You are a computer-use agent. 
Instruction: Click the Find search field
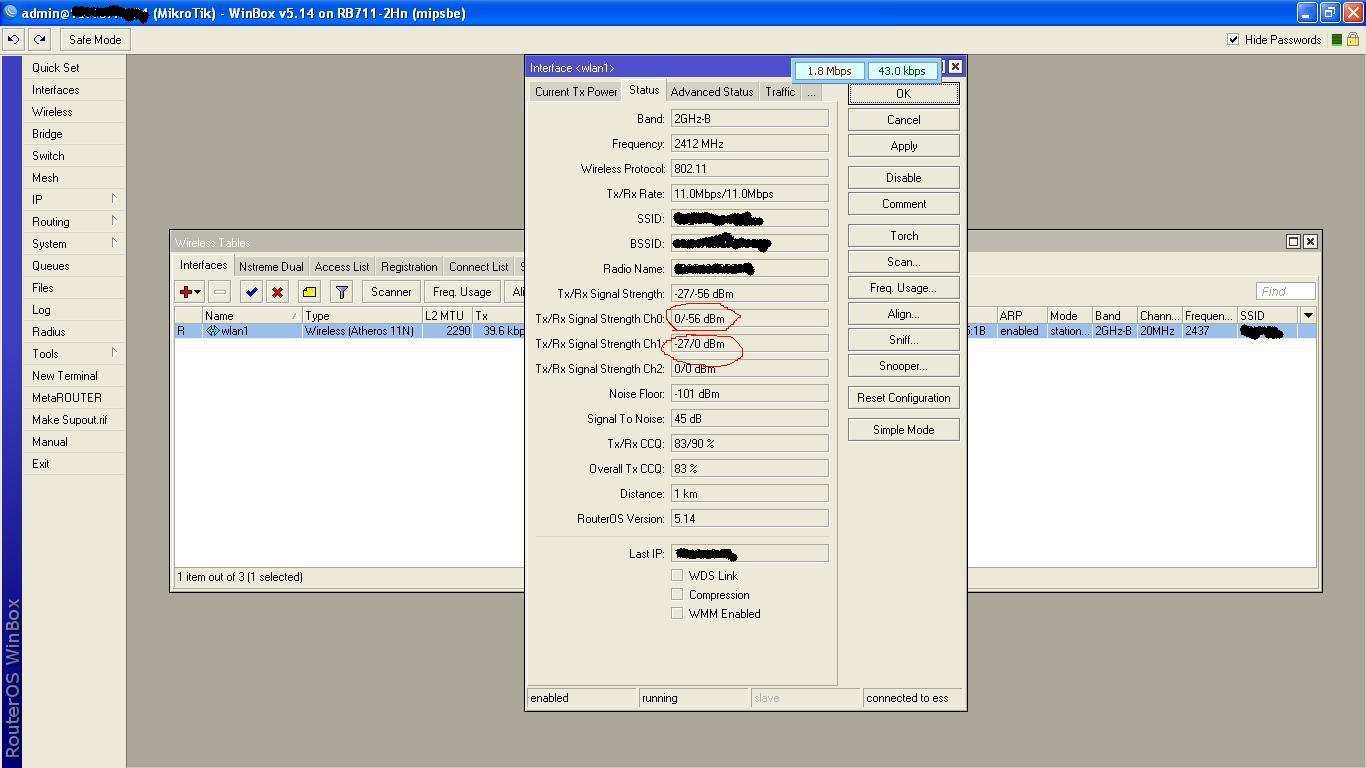(x=1285, y=291)
